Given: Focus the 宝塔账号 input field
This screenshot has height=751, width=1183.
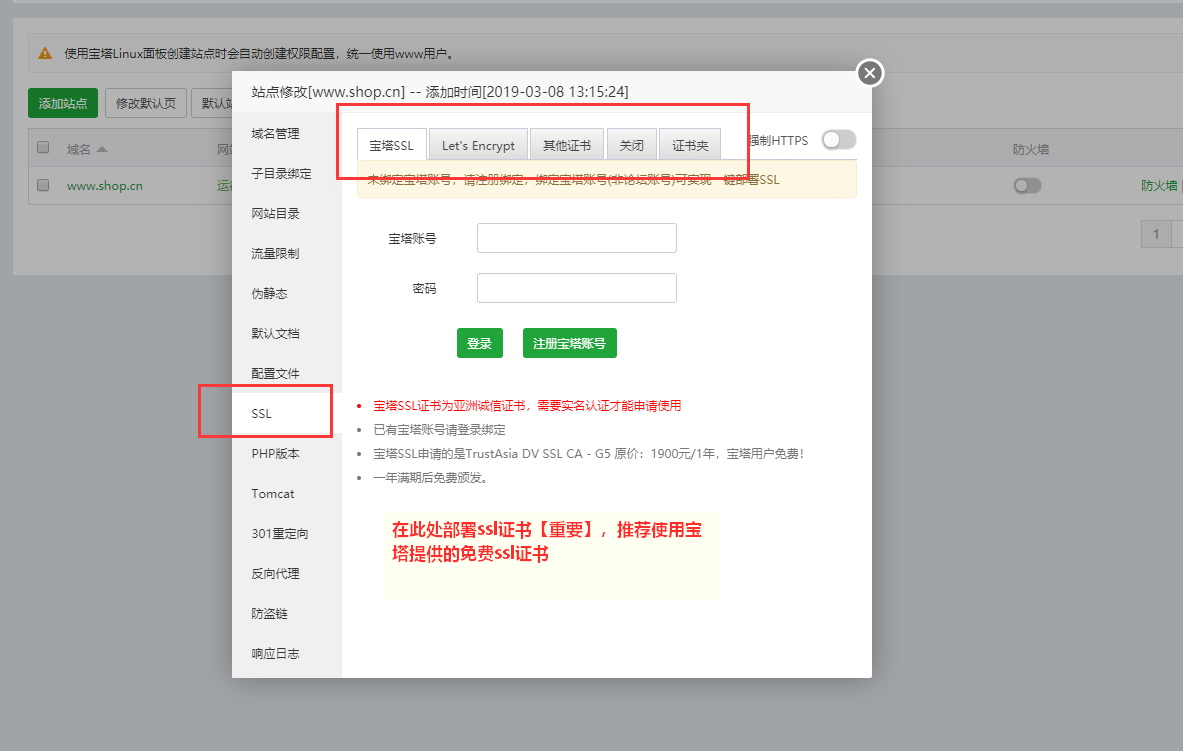Looking at the screenshot, I should tap(576, 238).
